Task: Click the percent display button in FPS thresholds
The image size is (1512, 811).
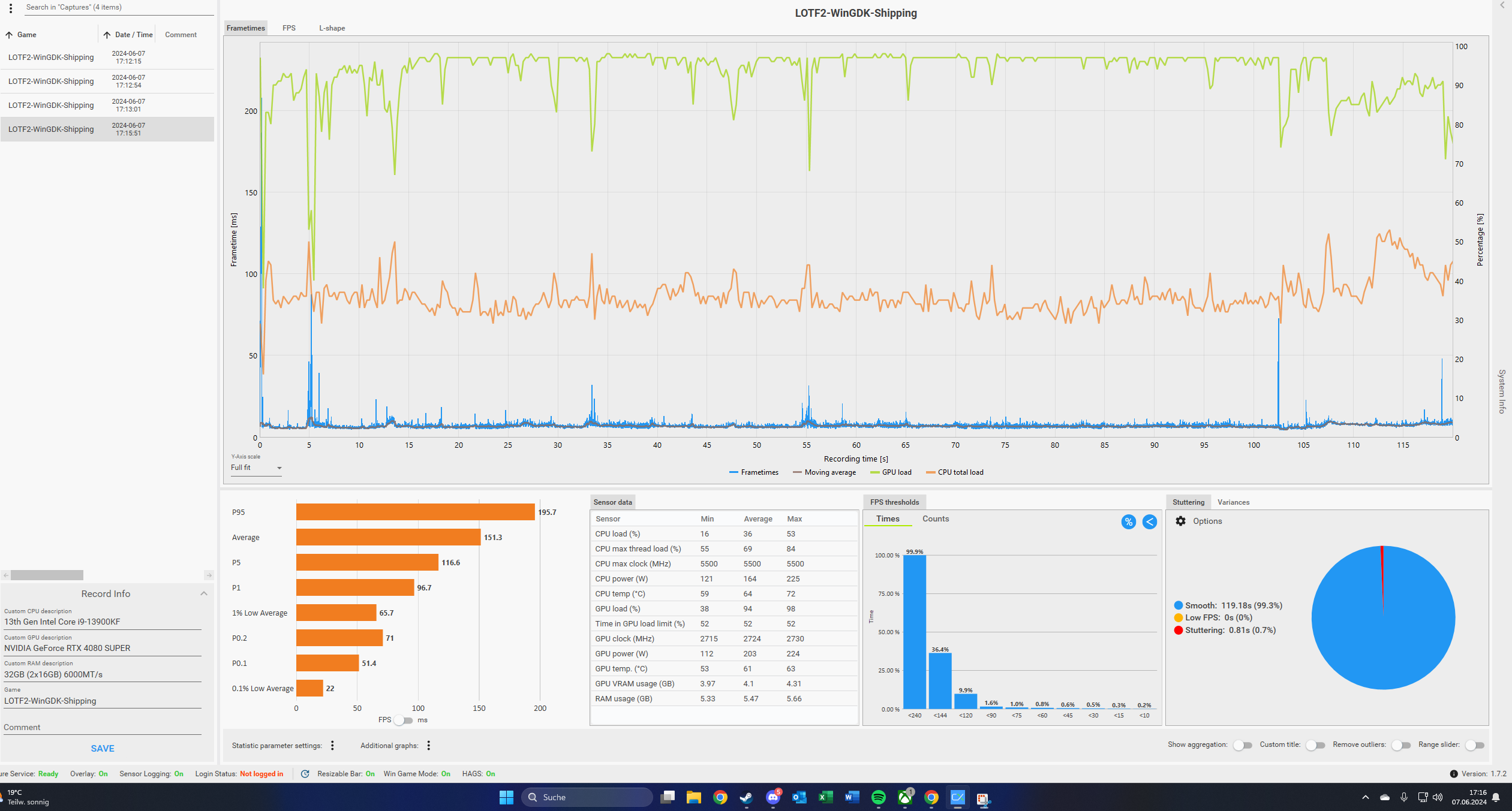Action: [1128, 521]
